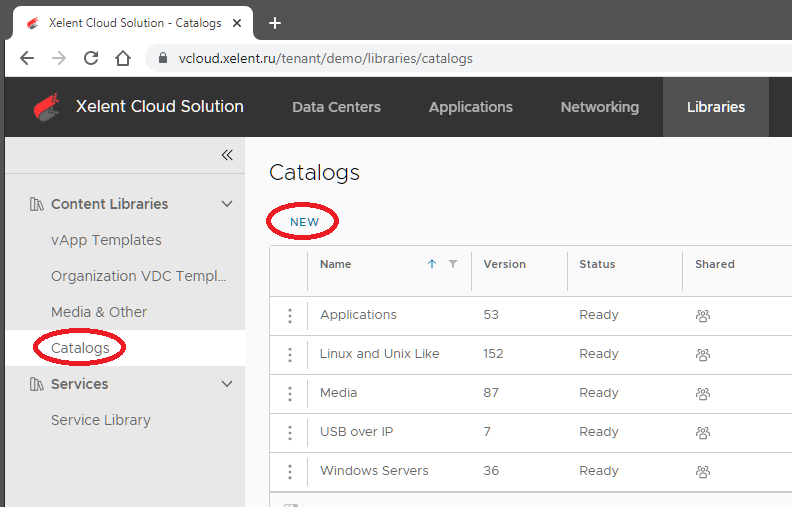Open the Networking menu

tap(600, 107)
